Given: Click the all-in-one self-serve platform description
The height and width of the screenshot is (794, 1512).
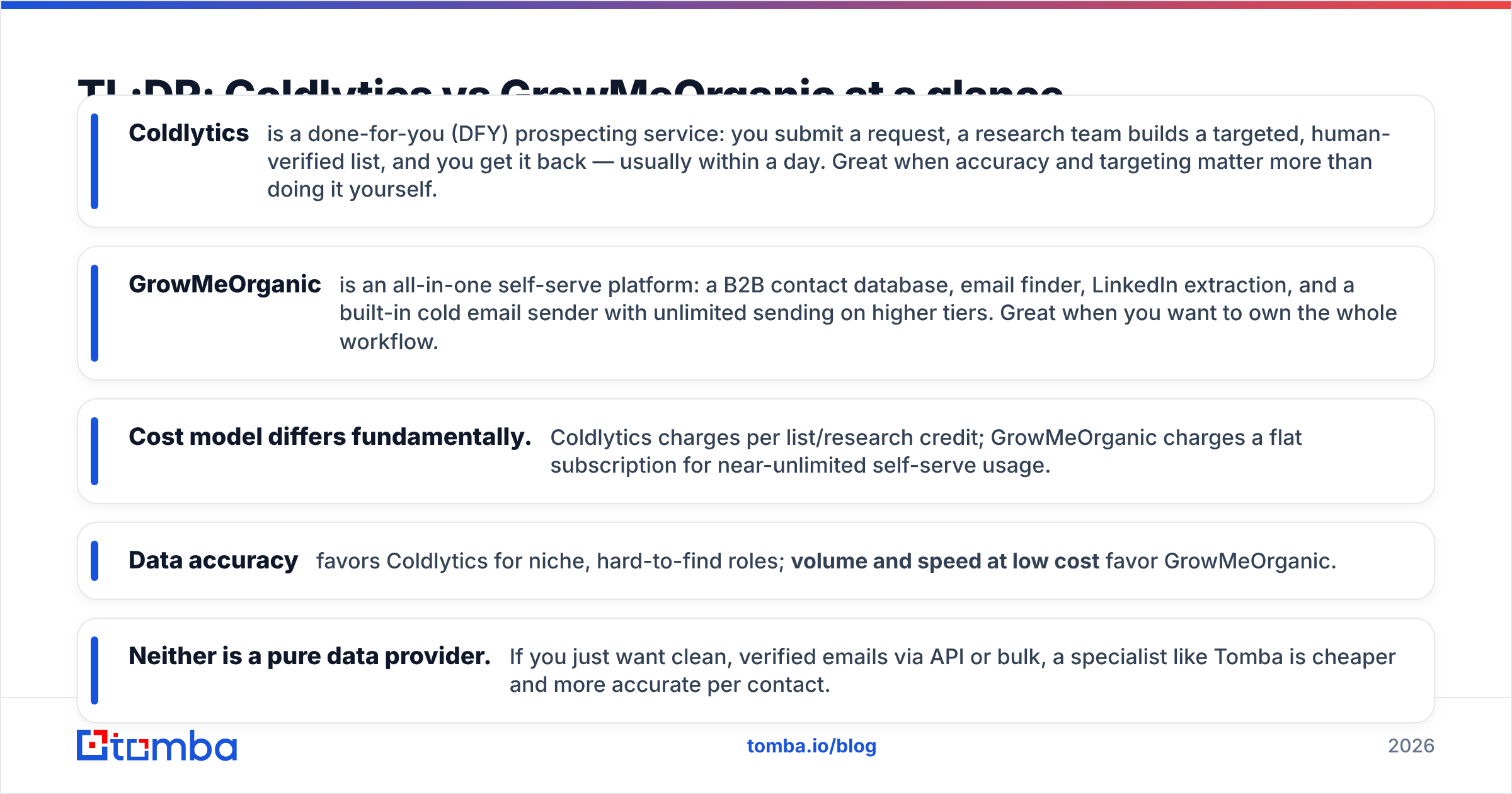Looking at the screenshot, I should pos(868,313).
